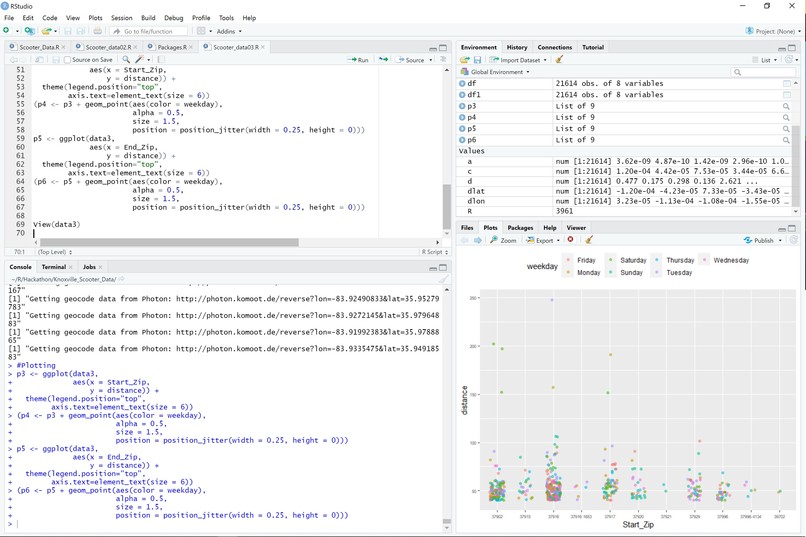Click the Publish icon in Plots pane
806x537 pixels.
(x=748, y=240)
